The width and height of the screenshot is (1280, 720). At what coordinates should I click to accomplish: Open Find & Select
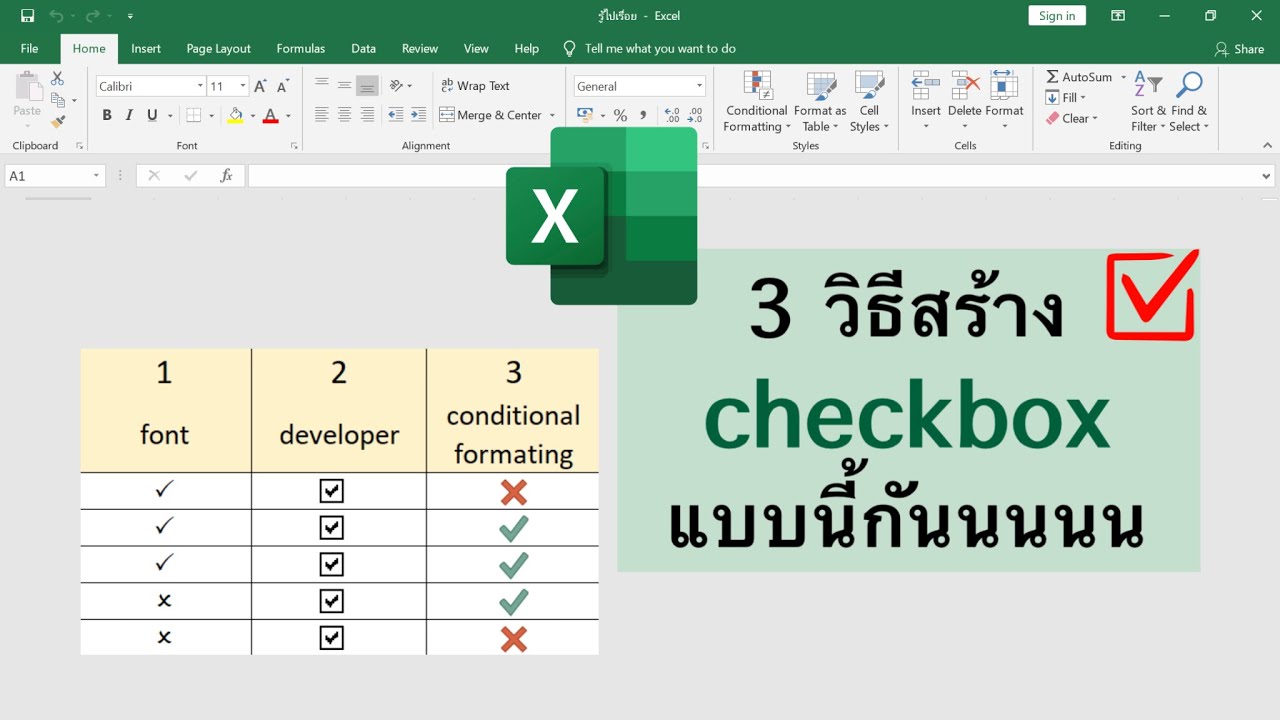[1189, 102]
